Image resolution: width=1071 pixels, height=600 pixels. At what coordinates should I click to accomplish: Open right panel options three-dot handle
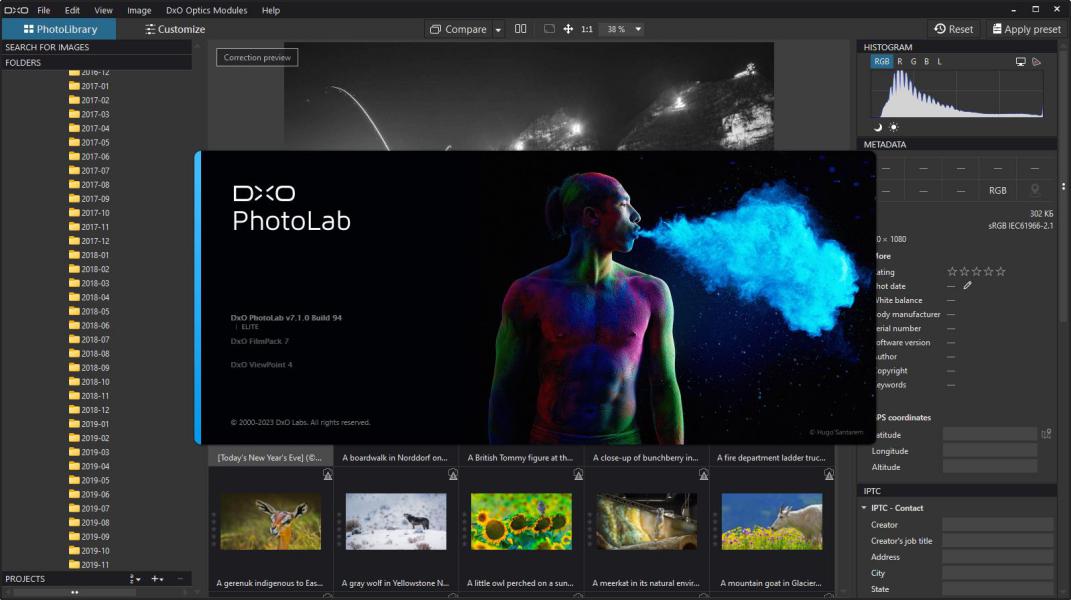(x=1063, y=186)
